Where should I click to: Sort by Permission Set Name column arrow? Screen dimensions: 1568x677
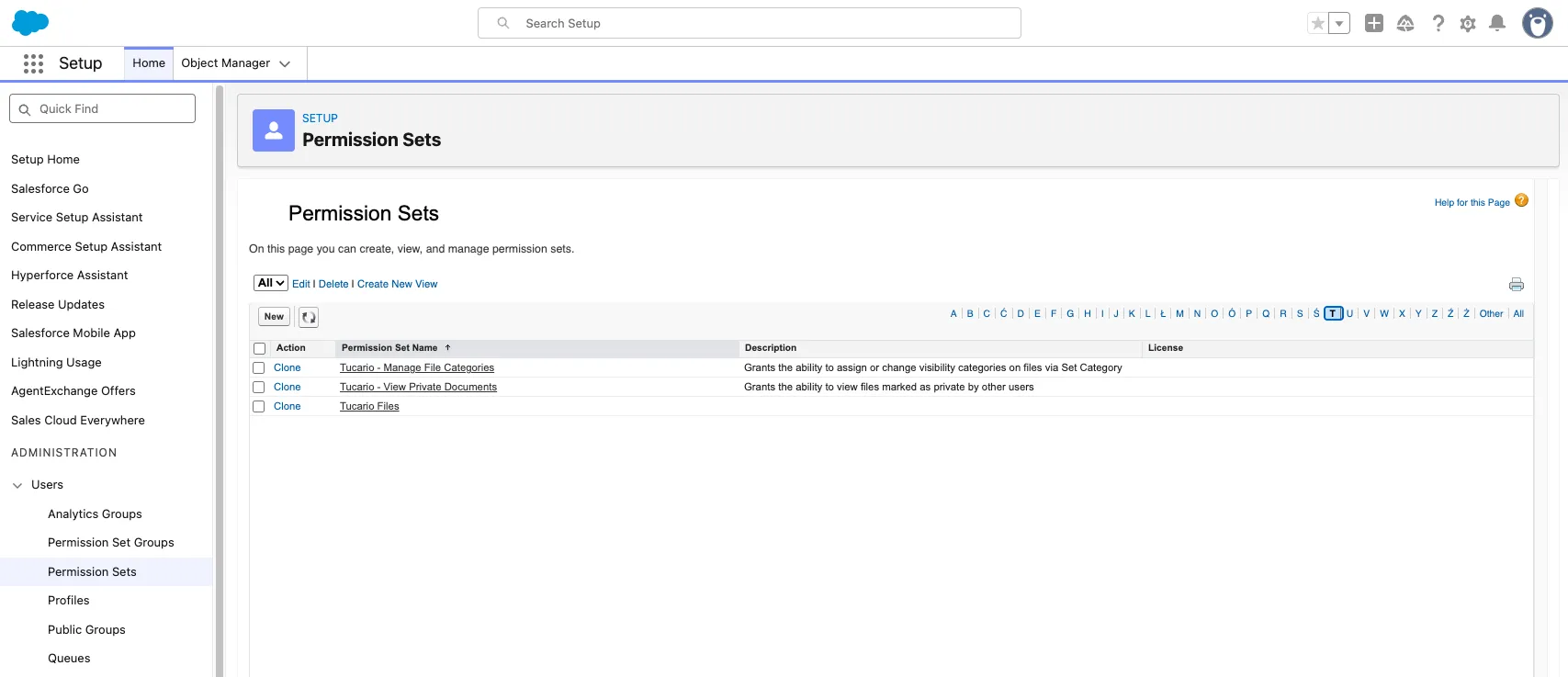click(x=448, y=348)
